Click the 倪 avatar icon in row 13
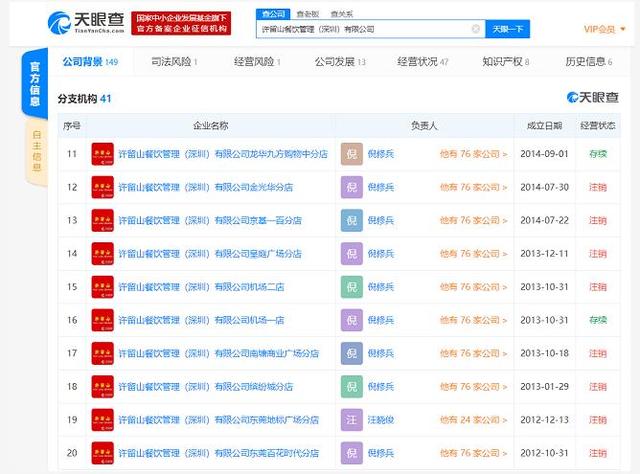Image resolution: width=640 pixels, height=474 pixels. tap(352, 220)
